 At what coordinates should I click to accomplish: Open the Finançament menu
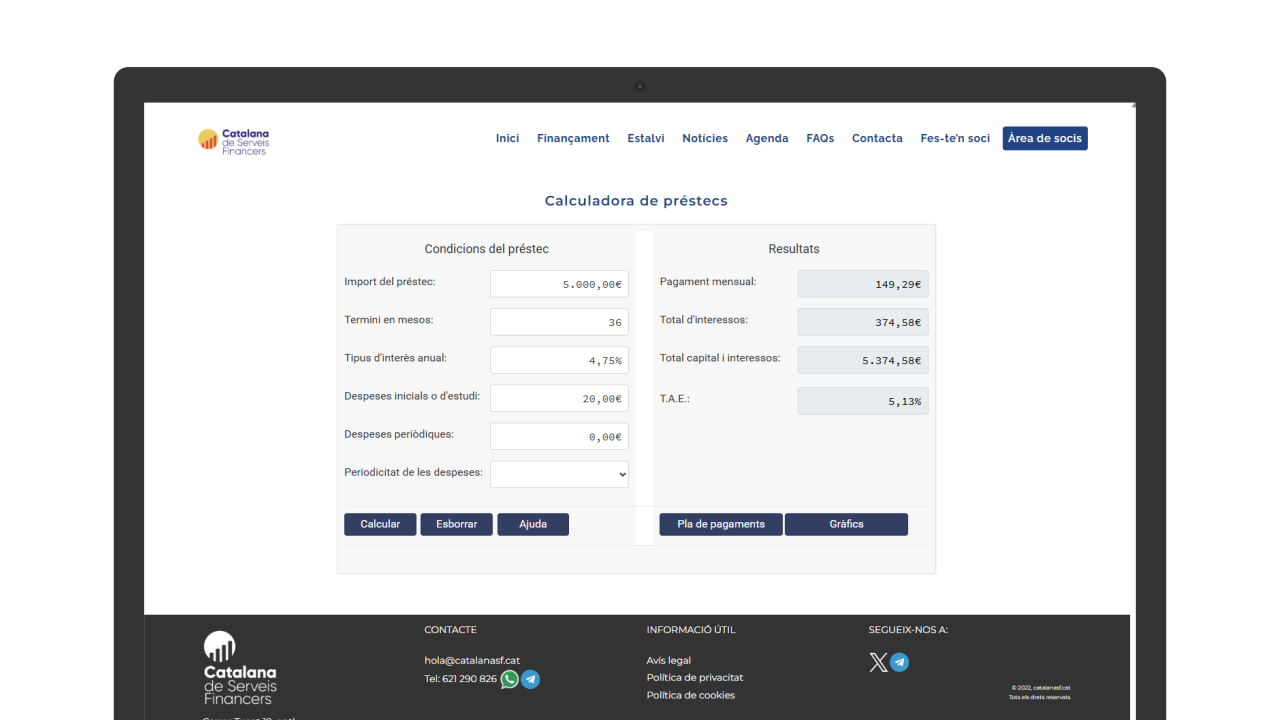[573, 139]
